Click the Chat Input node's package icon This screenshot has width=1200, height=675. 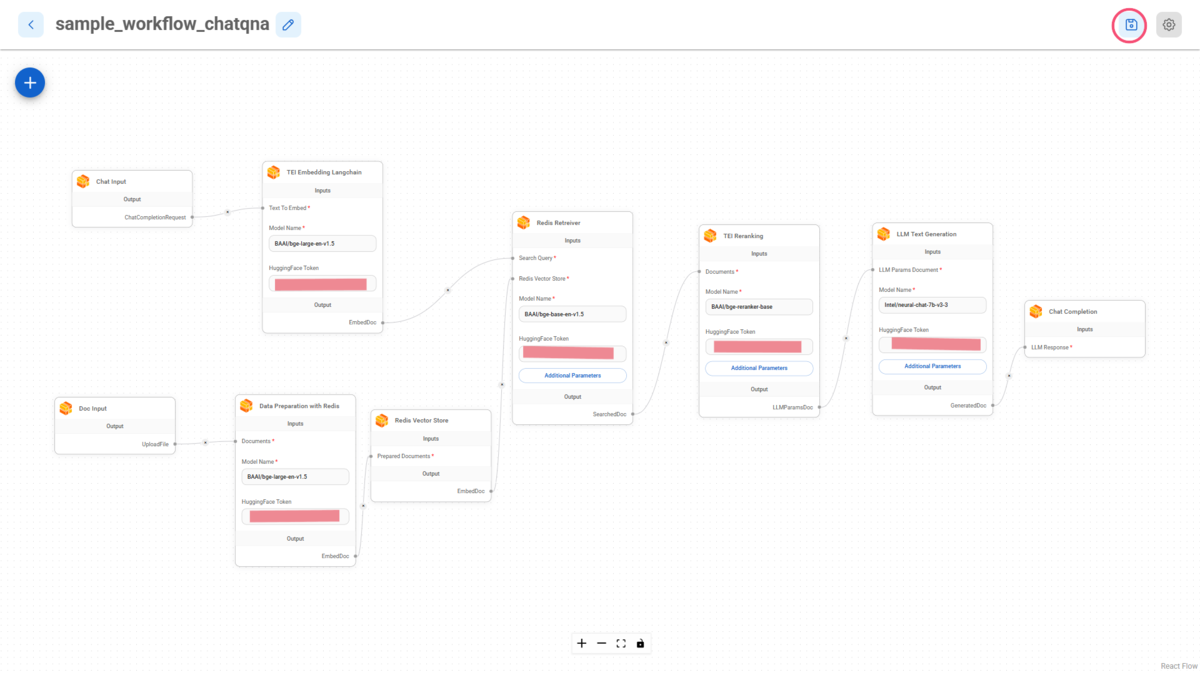pos(84,181)
